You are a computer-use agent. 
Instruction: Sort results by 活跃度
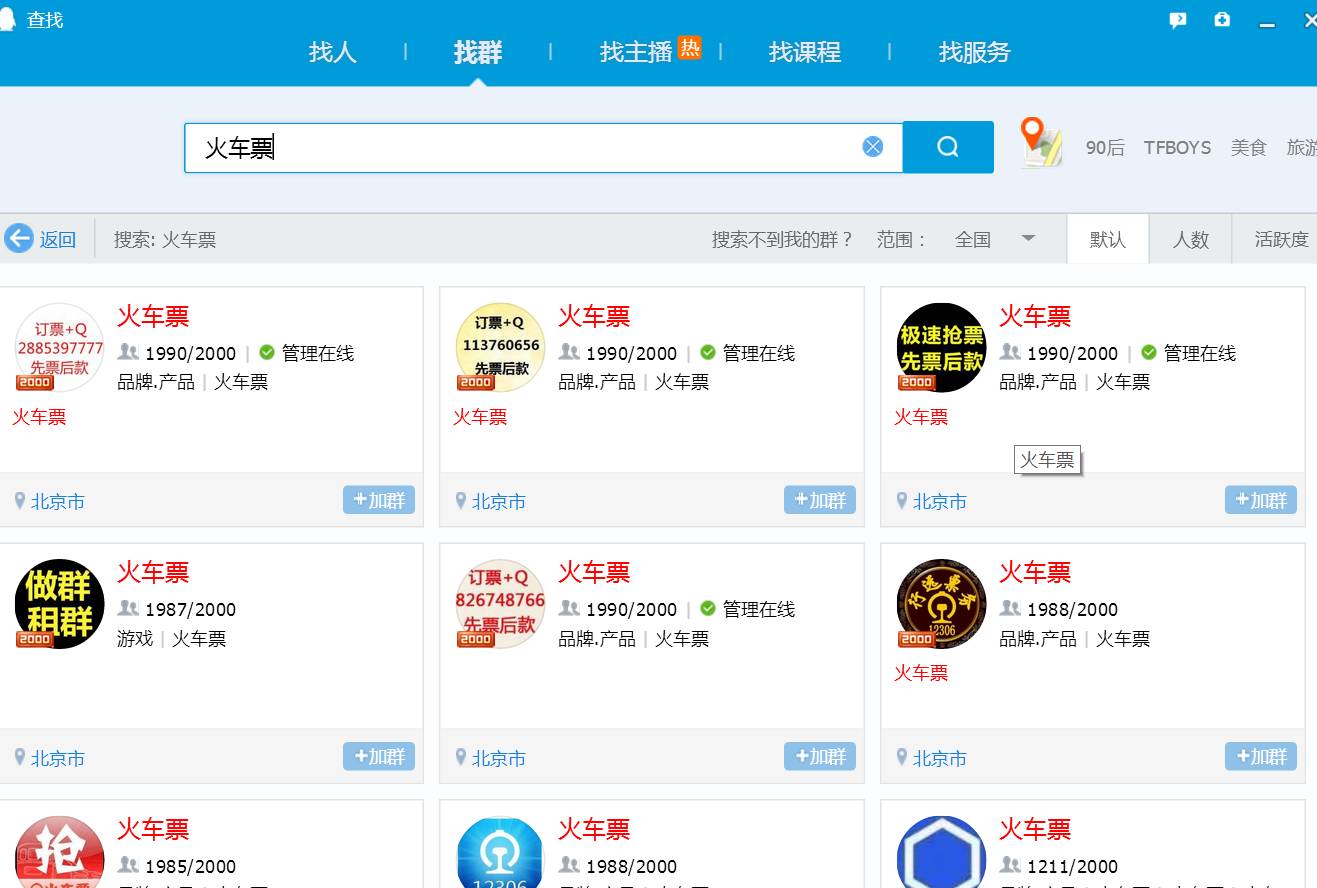tap(1281, 240)
